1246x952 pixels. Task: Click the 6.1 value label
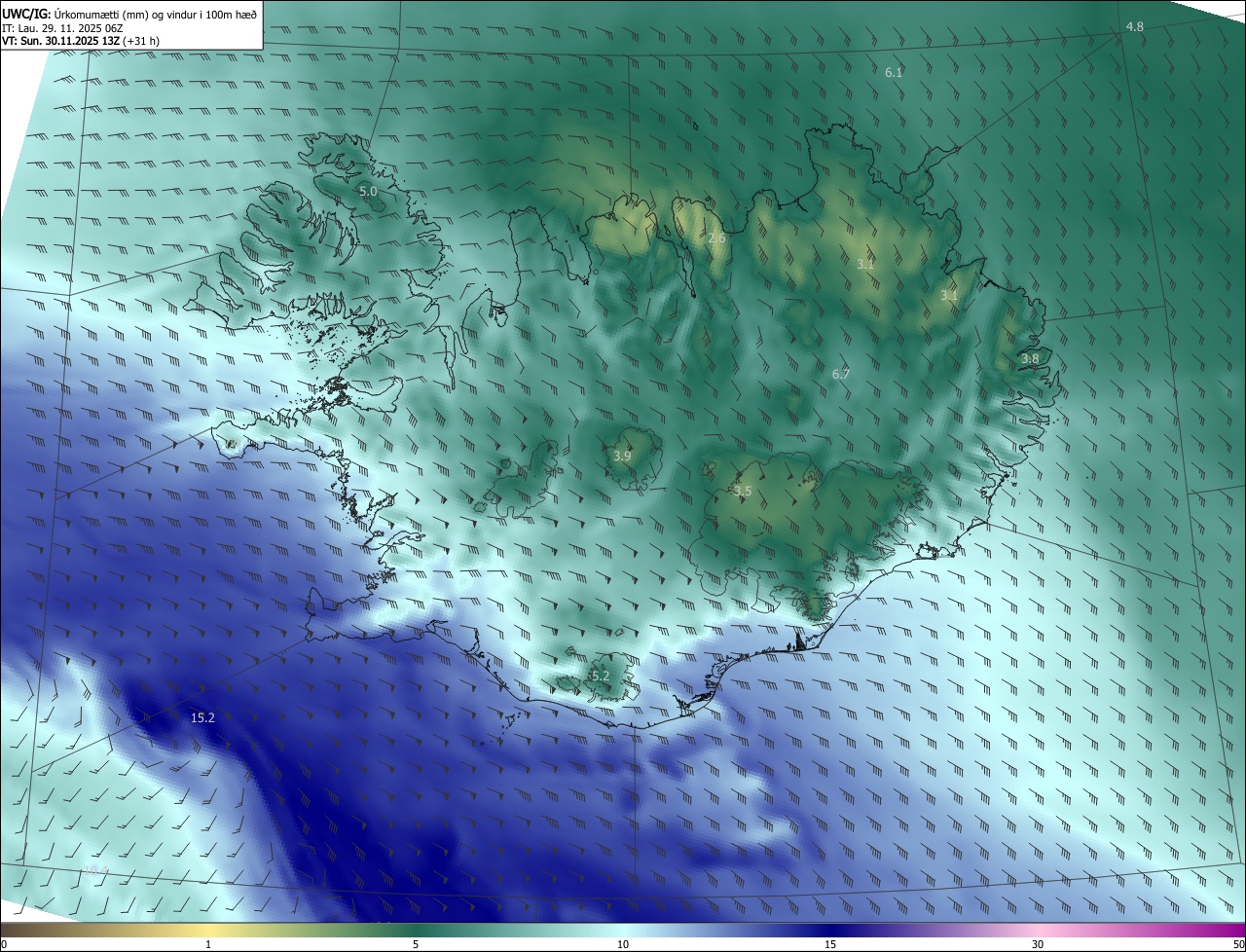tap(894, 73)
